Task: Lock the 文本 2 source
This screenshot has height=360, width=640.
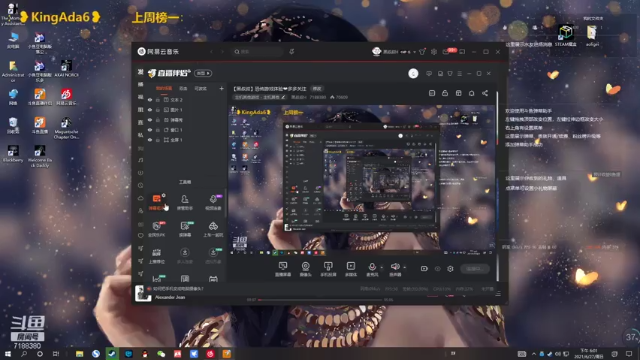Action: (158, 100)
